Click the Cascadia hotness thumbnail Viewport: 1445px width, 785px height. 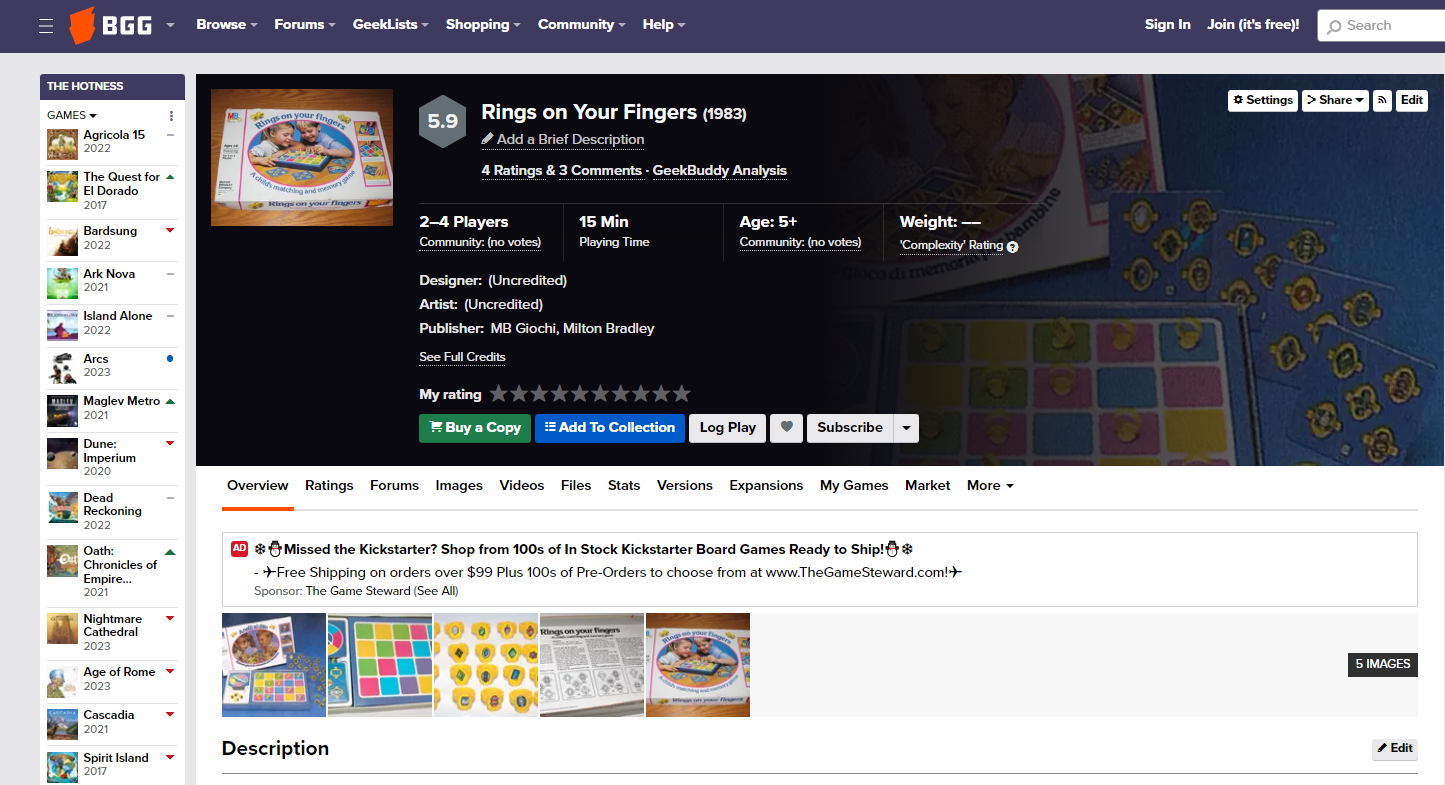coord(63,725)
